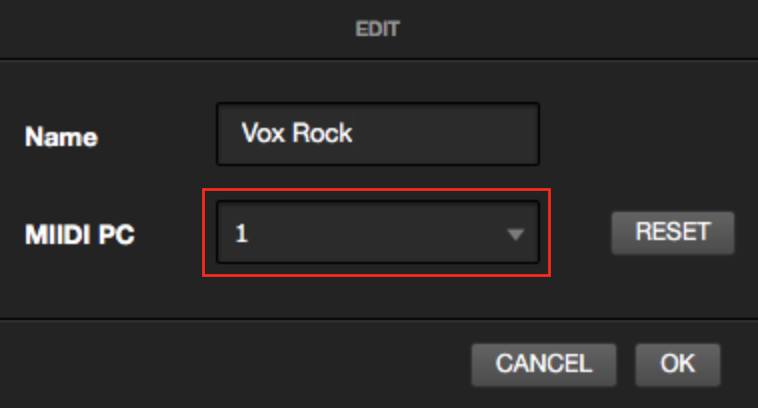Click the RESET button
758x408 pixels.
point(672,233)
